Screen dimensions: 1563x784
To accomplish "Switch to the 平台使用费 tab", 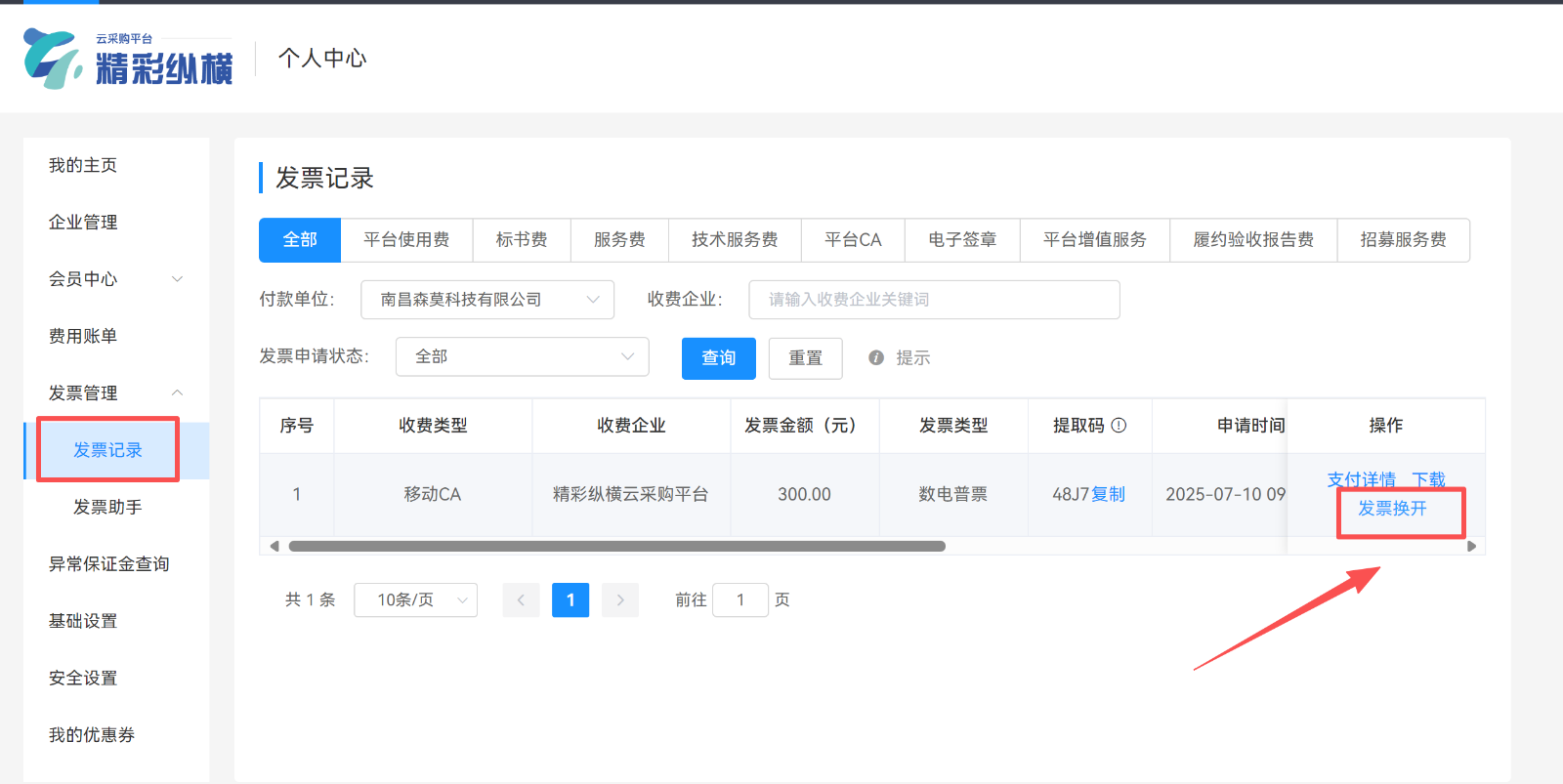I will tap(406, 240).
